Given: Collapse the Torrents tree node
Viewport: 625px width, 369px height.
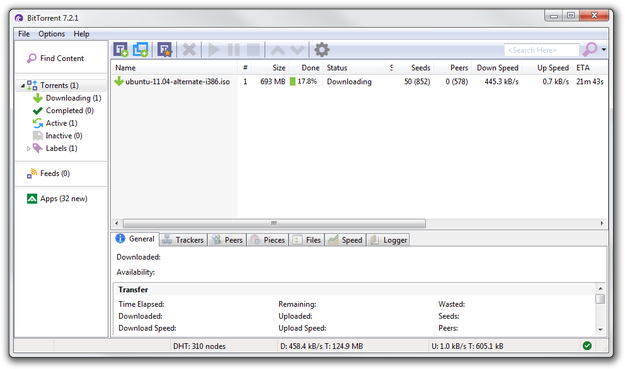Looking at the screenshot, I should [x=23, y=86].
